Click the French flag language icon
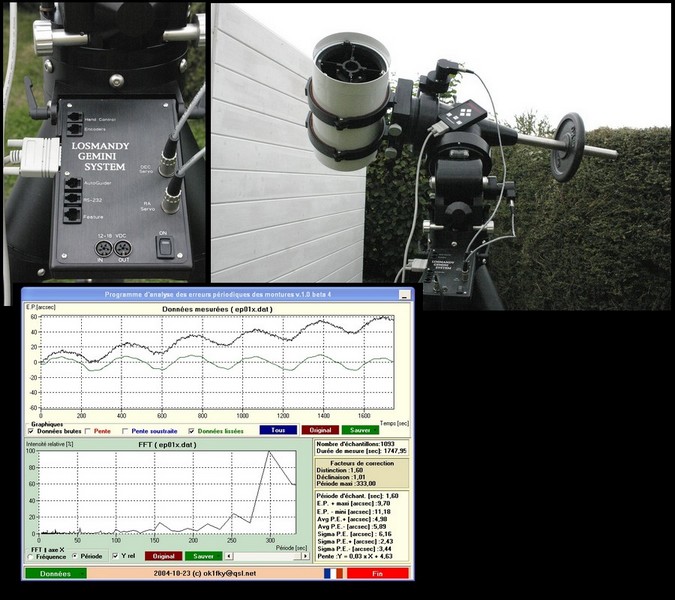The width and height of the screenshot is (675, 600). [333, 573]
